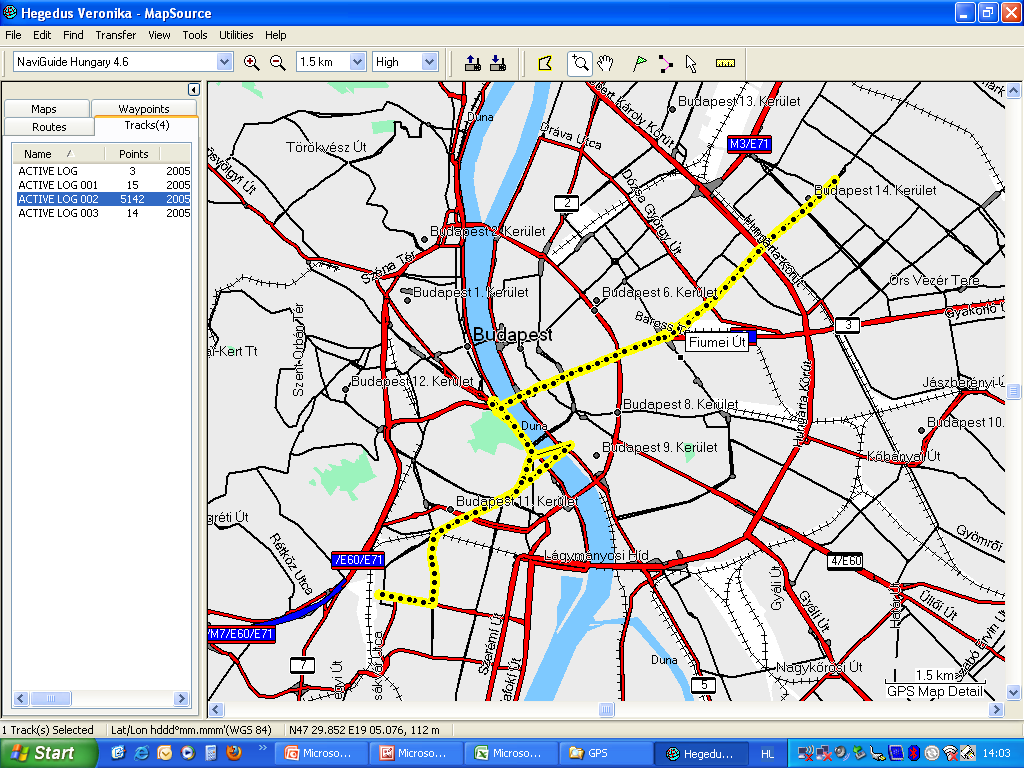Select the Route tool
This screenshot has height=768, width=1024.
[665, 63]
